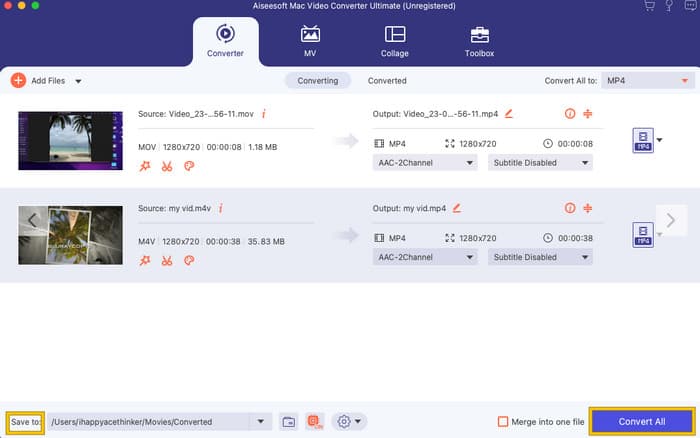Click source name 'my vid.m4v'
Image resolution: width=700 pixels, height=438 pixels.
(190, 209)
